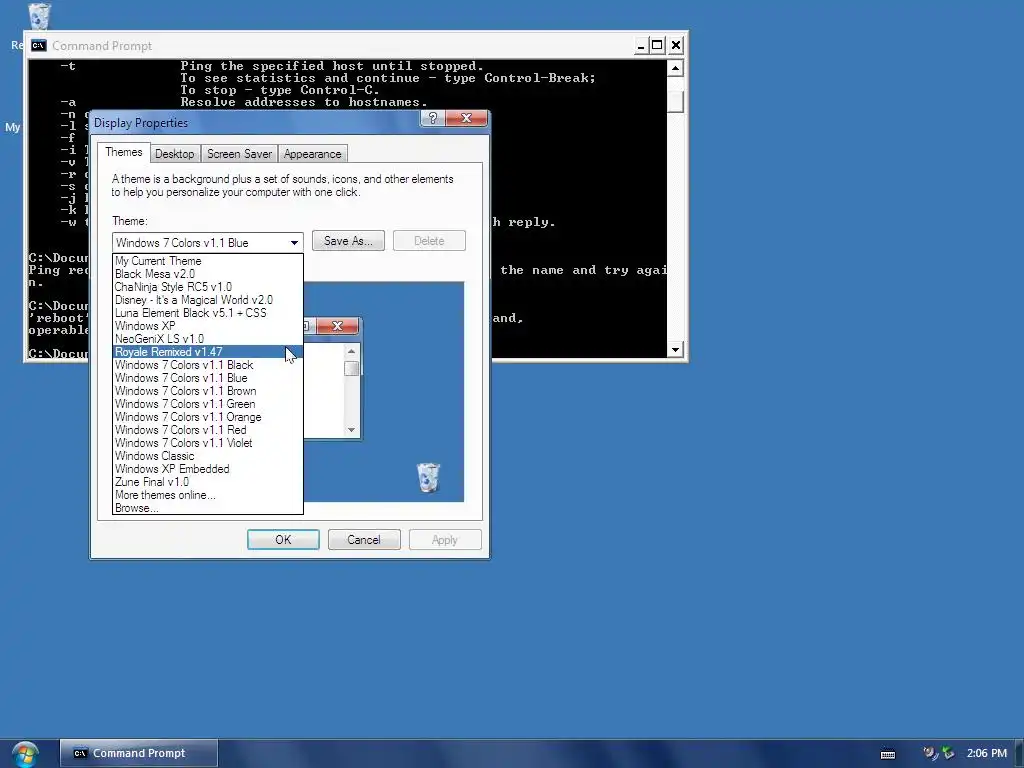Open the Windows Start orb
This screenshot has height=768, width=1024.
point(25,754)
